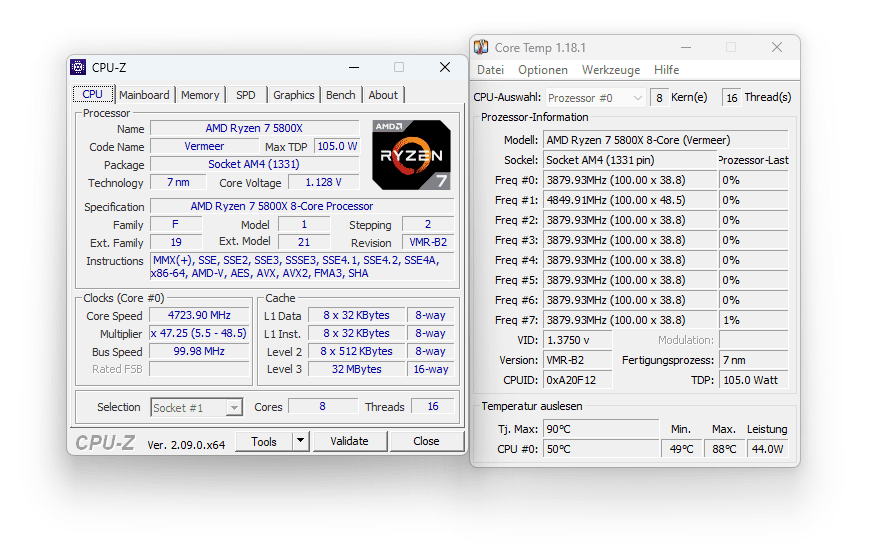872x548 pixels.
Task: Close the CPU-Z window with X
Action: (x=445, y=67)
